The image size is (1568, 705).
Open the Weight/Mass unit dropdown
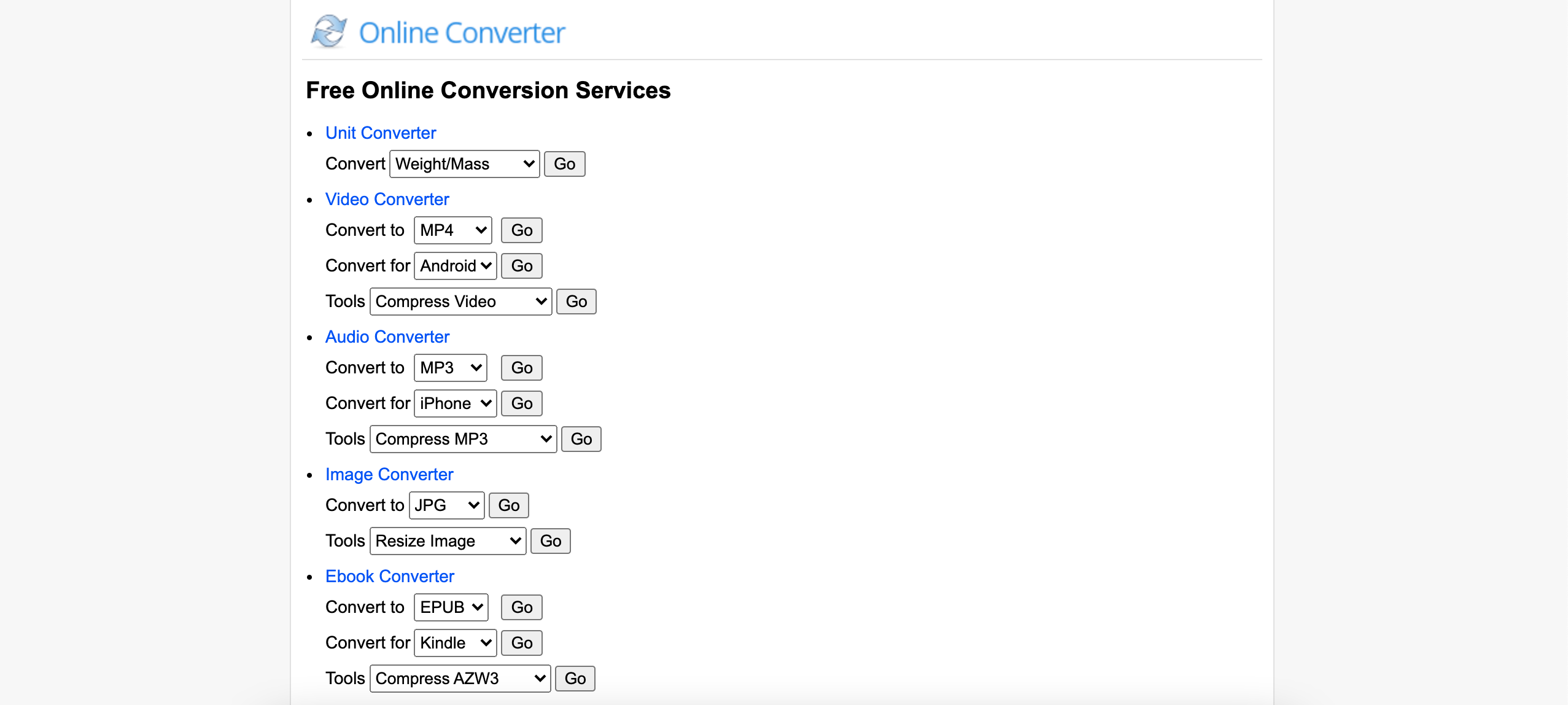point(464,163)
